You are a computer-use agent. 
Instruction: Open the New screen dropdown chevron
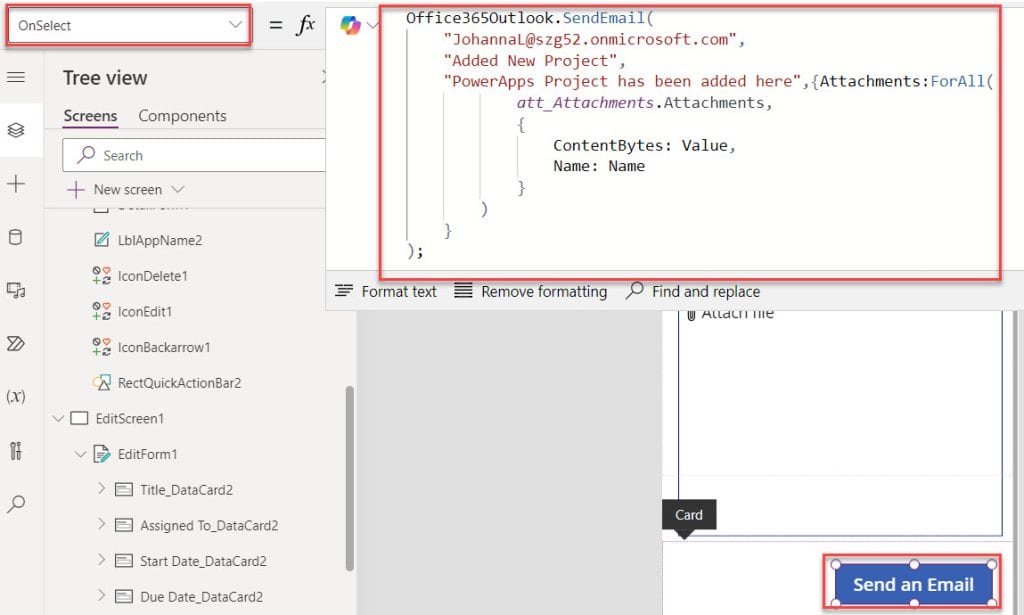pos(178,189)
